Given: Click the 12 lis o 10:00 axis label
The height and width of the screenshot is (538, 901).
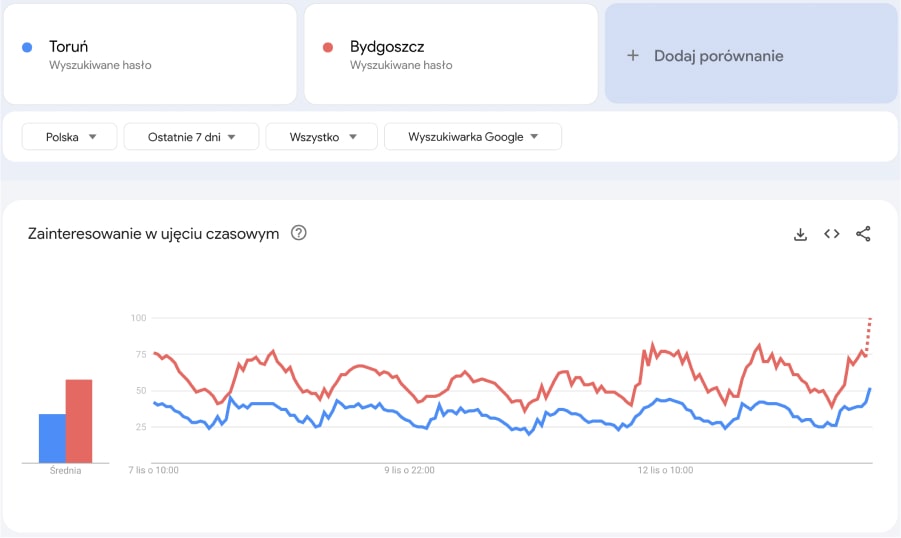Looking at the screenshot, I should 666,469.
